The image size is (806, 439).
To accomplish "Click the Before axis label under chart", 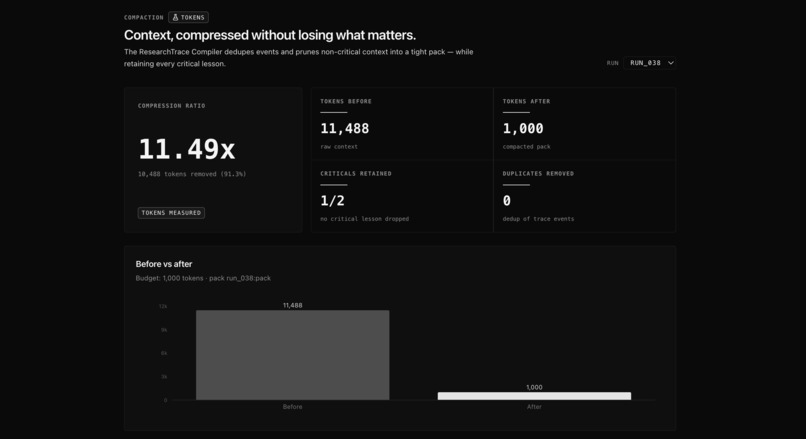I will coord(292,407).
